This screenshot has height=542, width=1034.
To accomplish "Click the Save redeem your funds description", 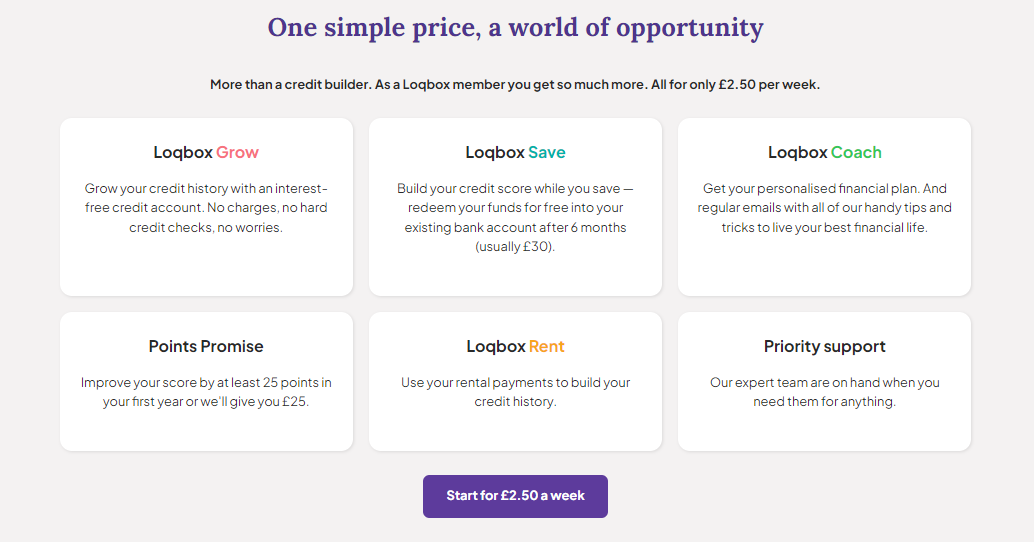I will coord(515,208).
